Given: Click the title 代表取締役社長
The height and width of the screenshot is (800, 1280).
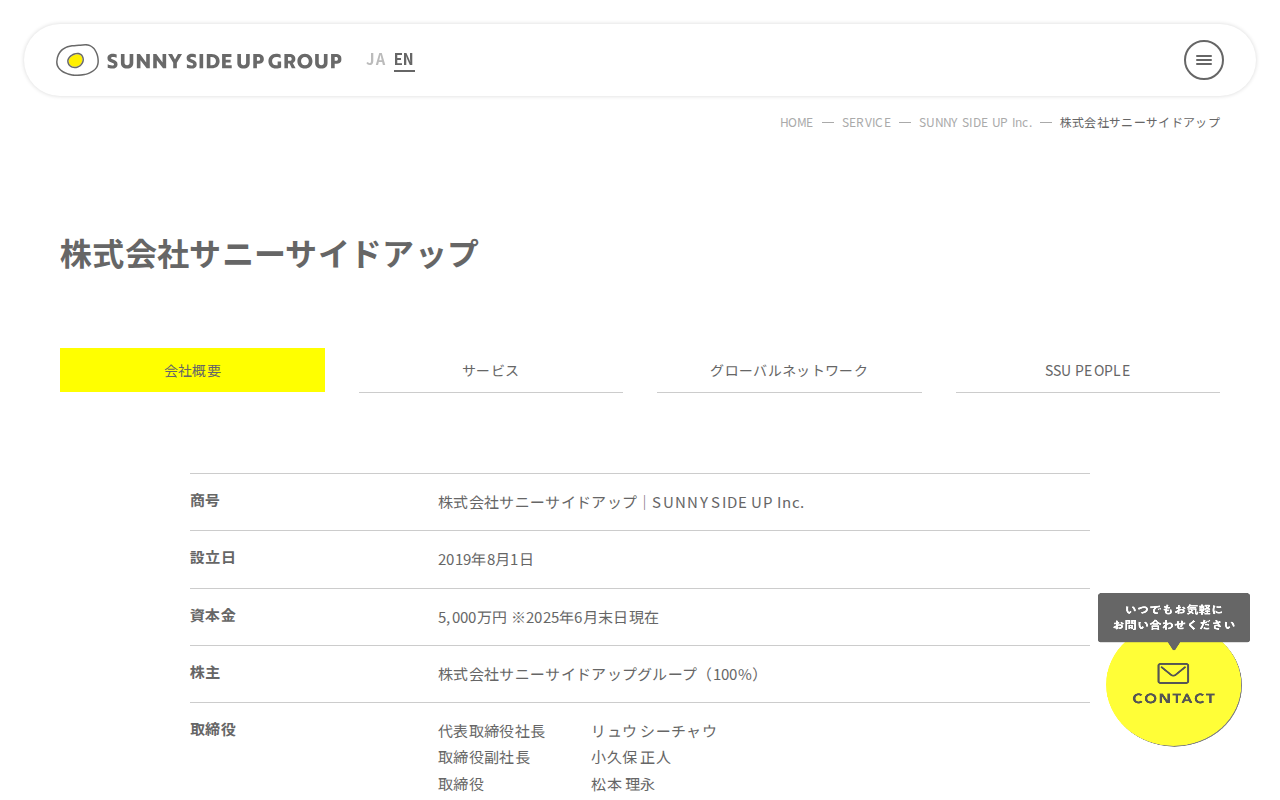Looking at the screenshot, I should pyautogui.click(x=492, y=731).
